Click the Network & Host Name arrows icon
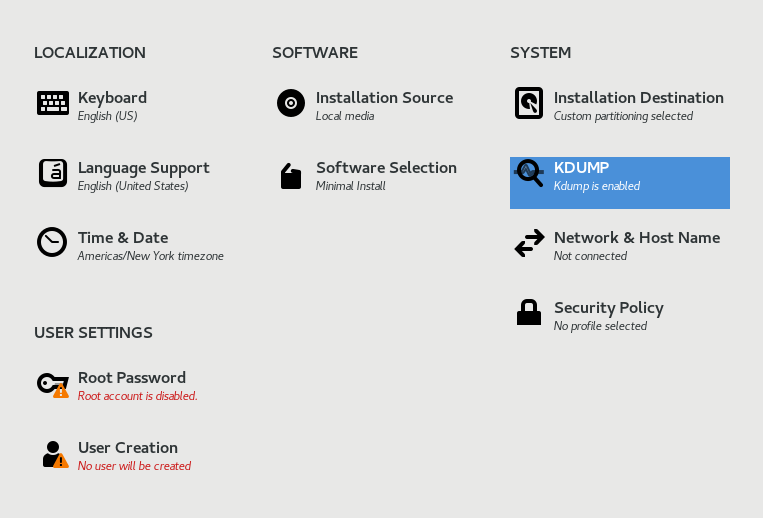The height and width of the screenshot is (518, 763). point(528,243)
